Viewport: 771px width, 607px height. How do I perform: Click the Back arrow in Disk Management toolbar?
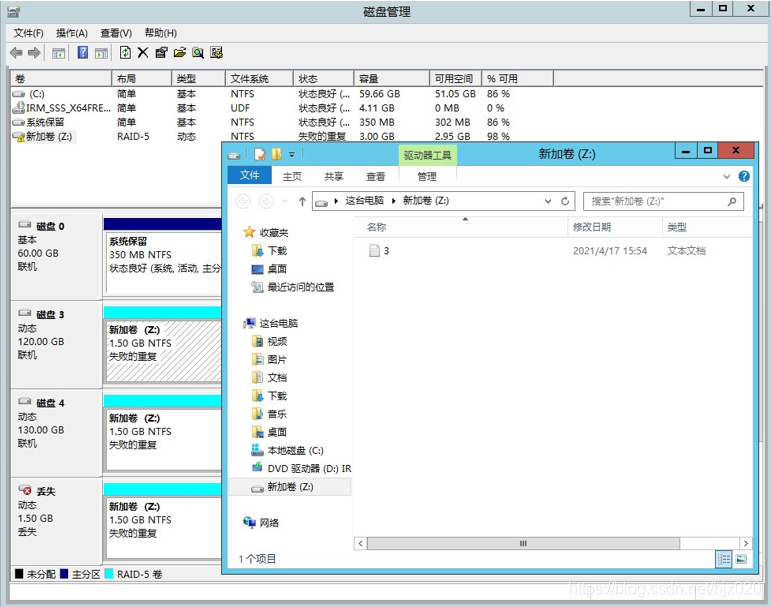tap(16, 53)
